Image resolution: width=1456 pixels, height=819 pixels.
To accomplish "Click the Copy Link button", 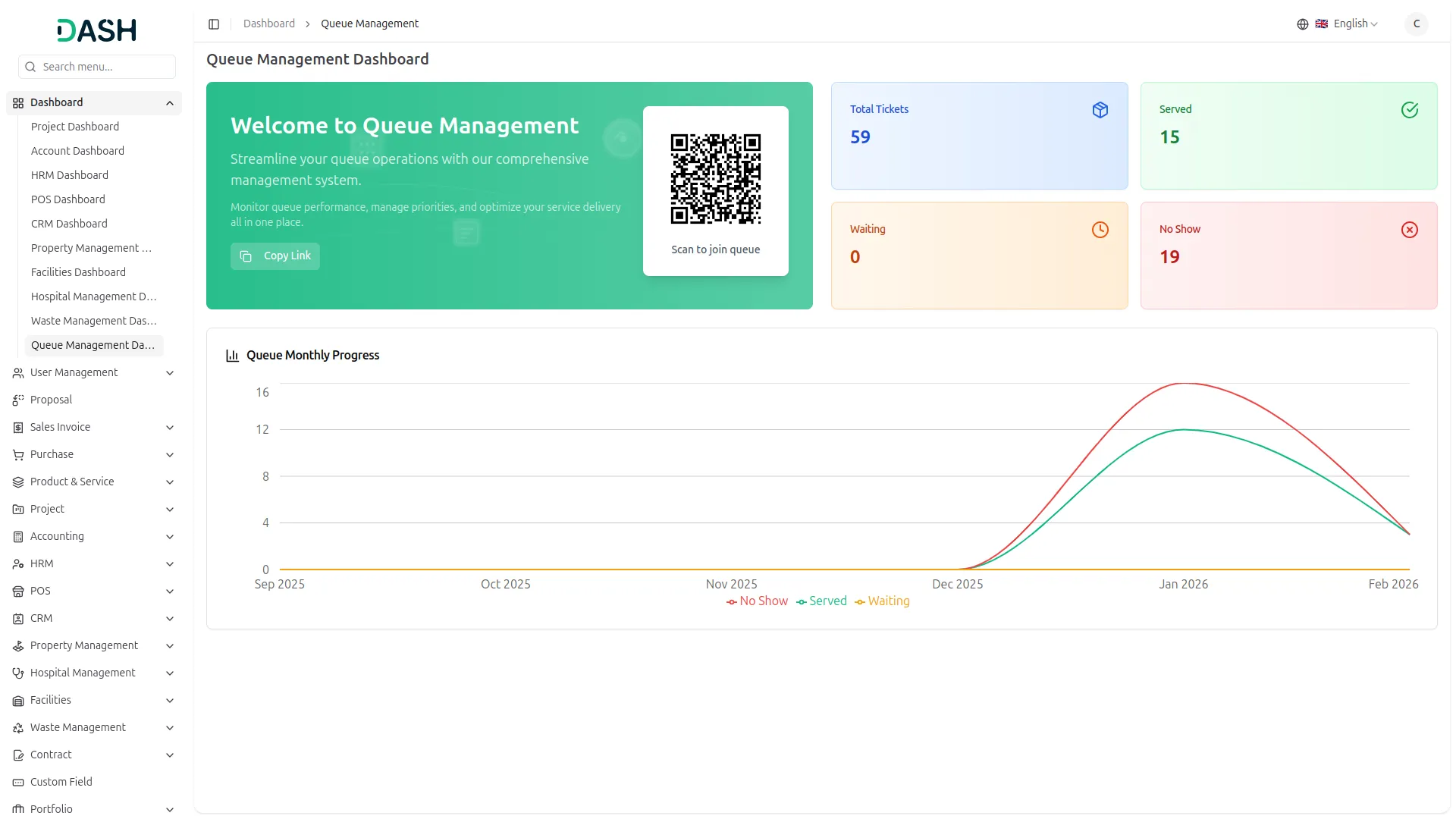I will pos(275,256).
